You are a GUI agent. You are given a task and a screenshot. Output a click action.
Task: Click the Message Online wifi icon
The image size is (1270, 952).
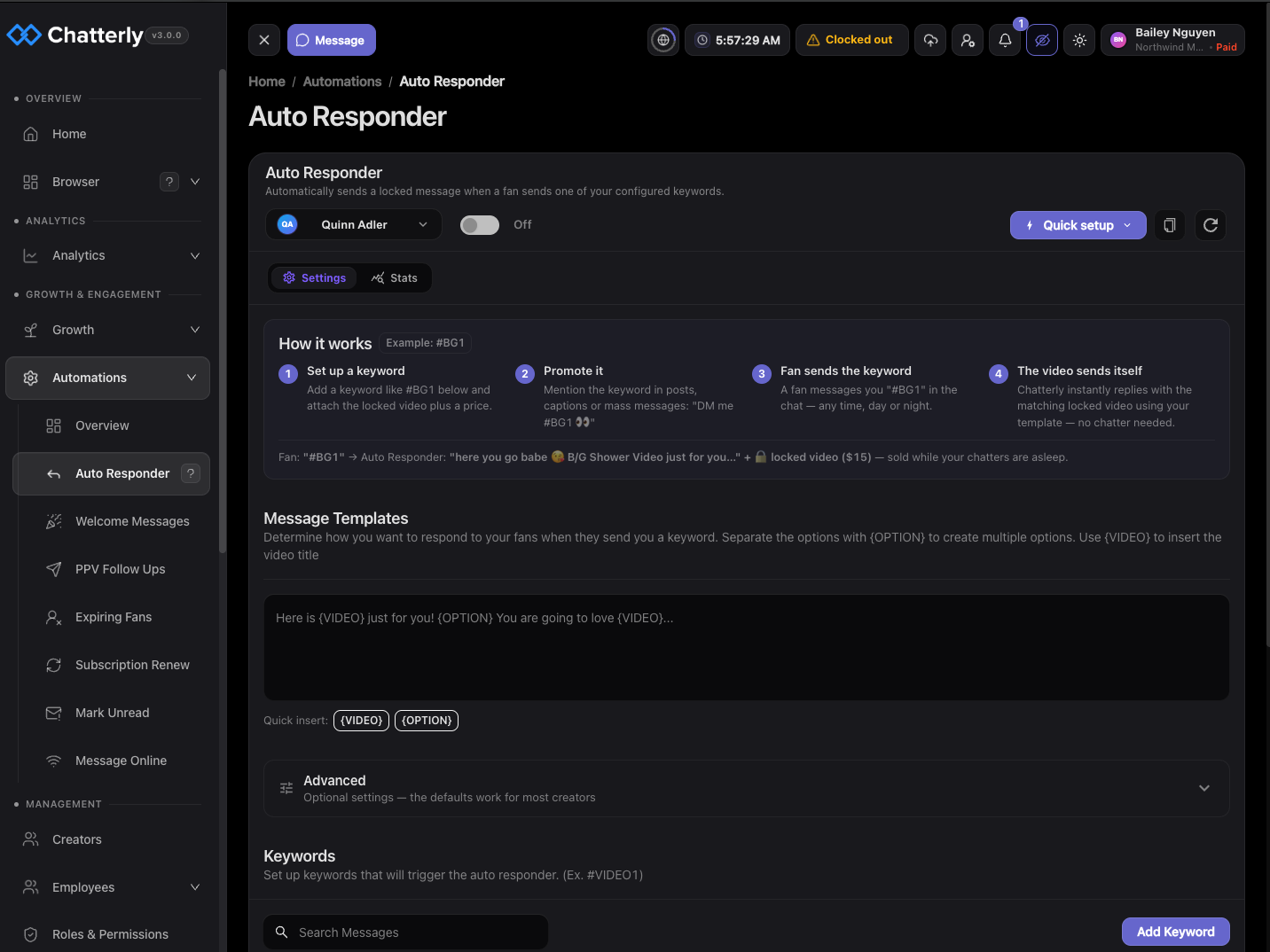coord(54,761)
